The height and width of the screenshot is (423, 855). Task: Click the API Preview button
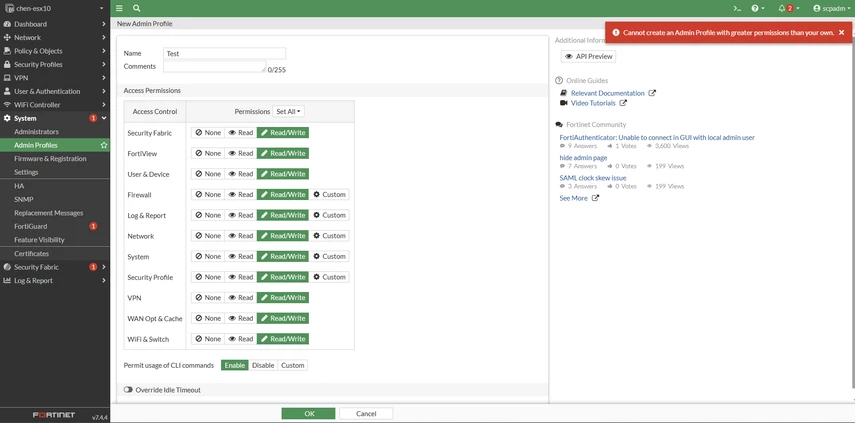pyautogui.click(x=588, y=56)
